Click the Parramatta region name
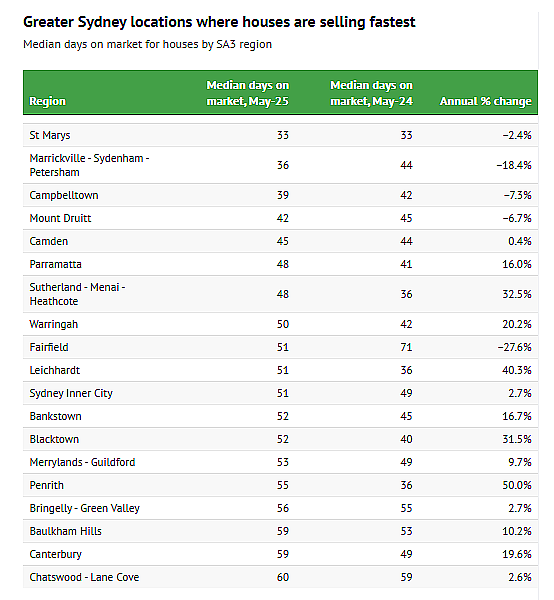This screenshot has width=554, height=600. click(55, 264)
